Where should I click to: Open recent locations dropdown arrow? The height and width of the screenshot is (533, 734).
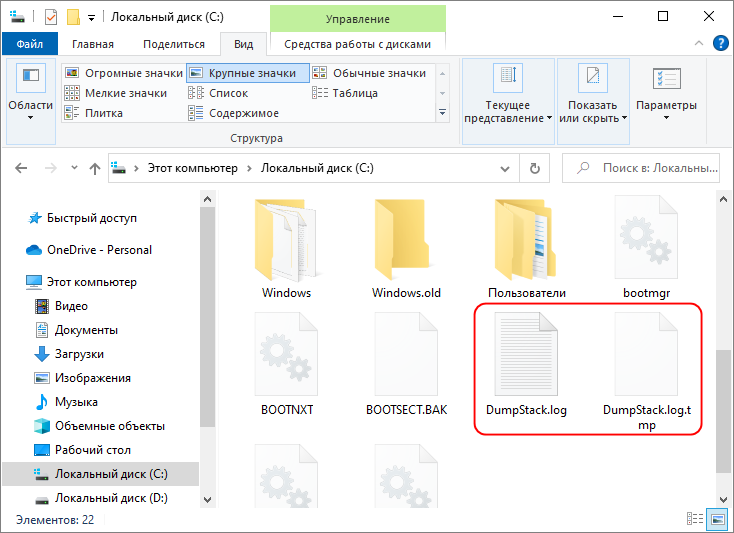click(74, 168)
